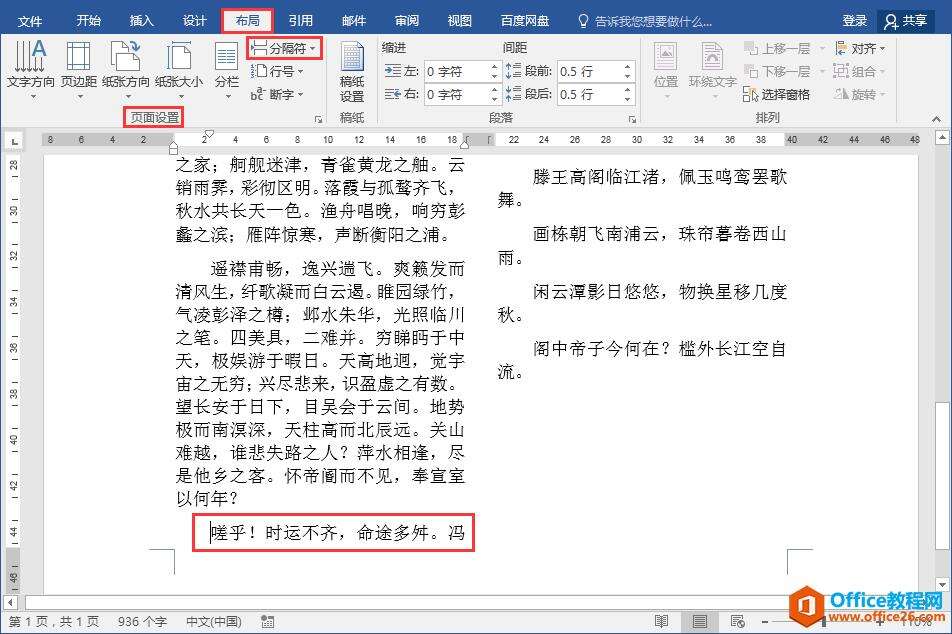Open the 选择窗格 selection pane

point(777,95)
